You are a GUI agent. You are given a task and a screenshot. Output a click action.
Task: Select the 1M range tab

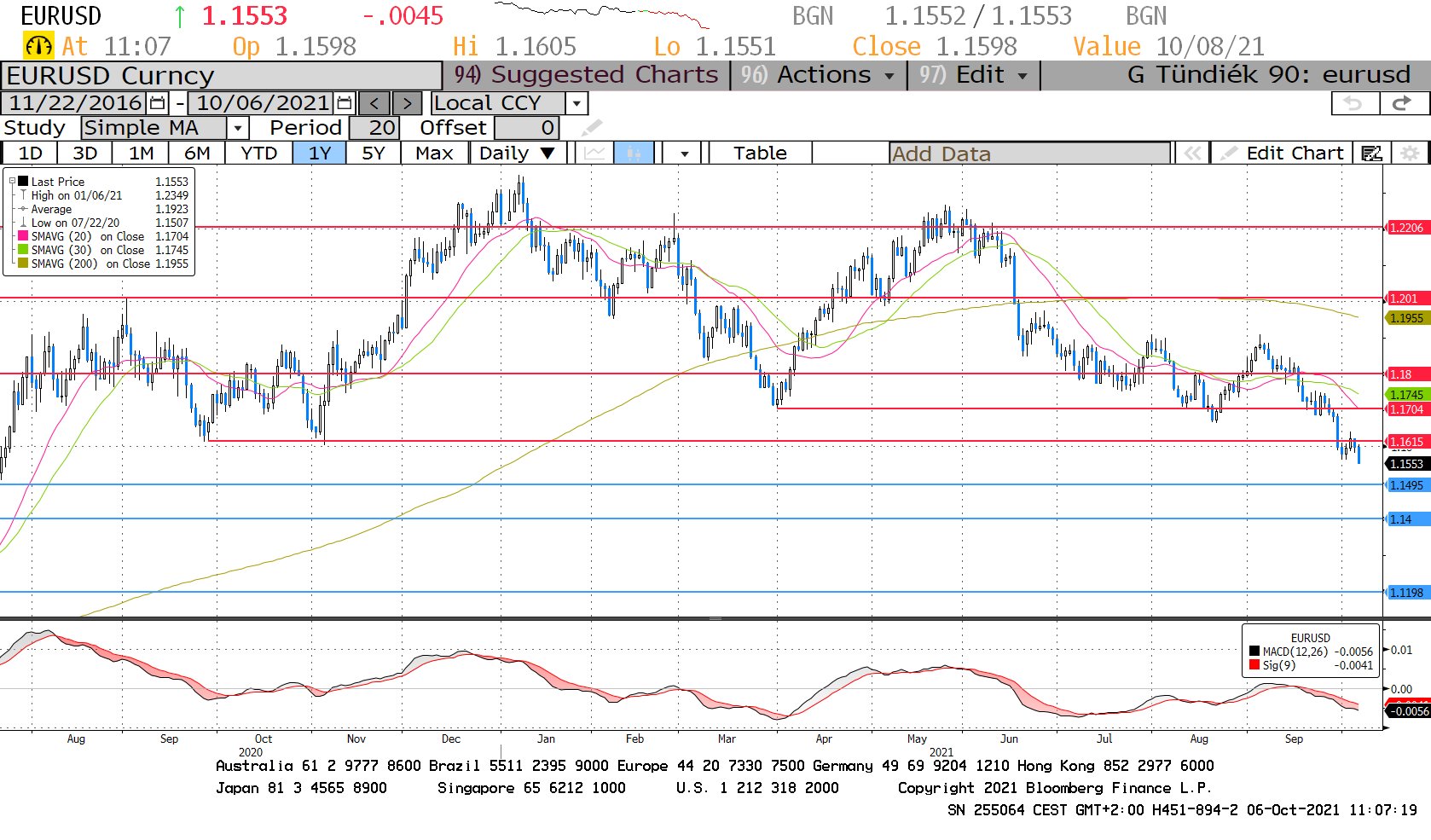pyautogui.click(x=141, y=154)
